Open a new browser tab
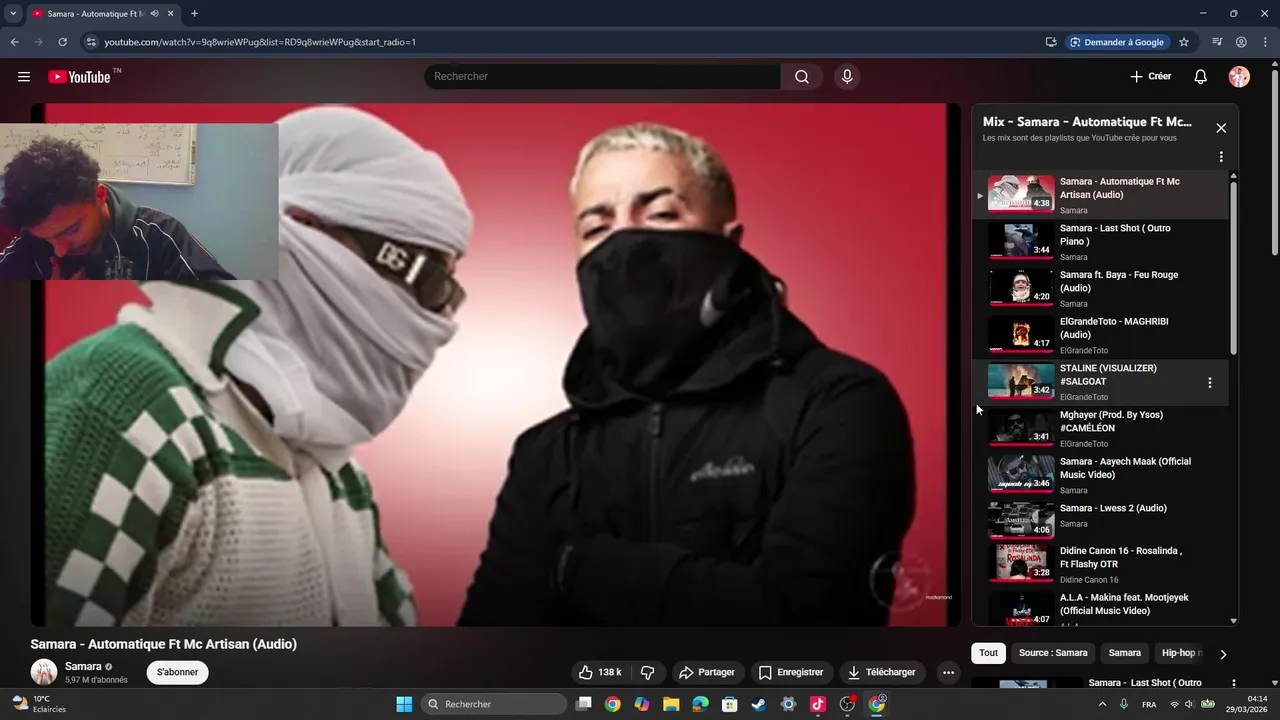 click(194, 14)
